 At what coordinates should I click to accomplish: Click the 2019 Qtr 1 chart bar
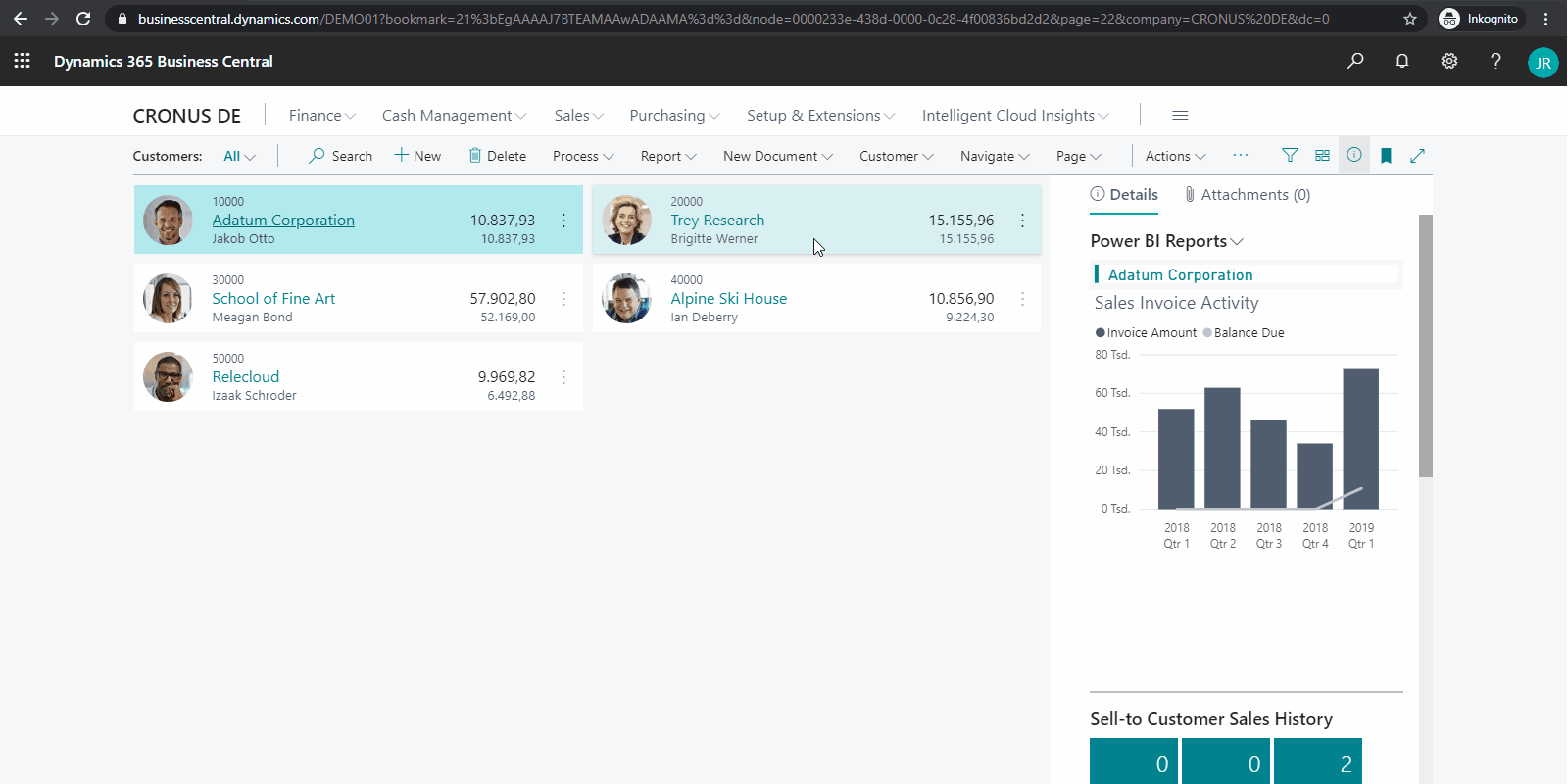click(x=1361, y=438)
